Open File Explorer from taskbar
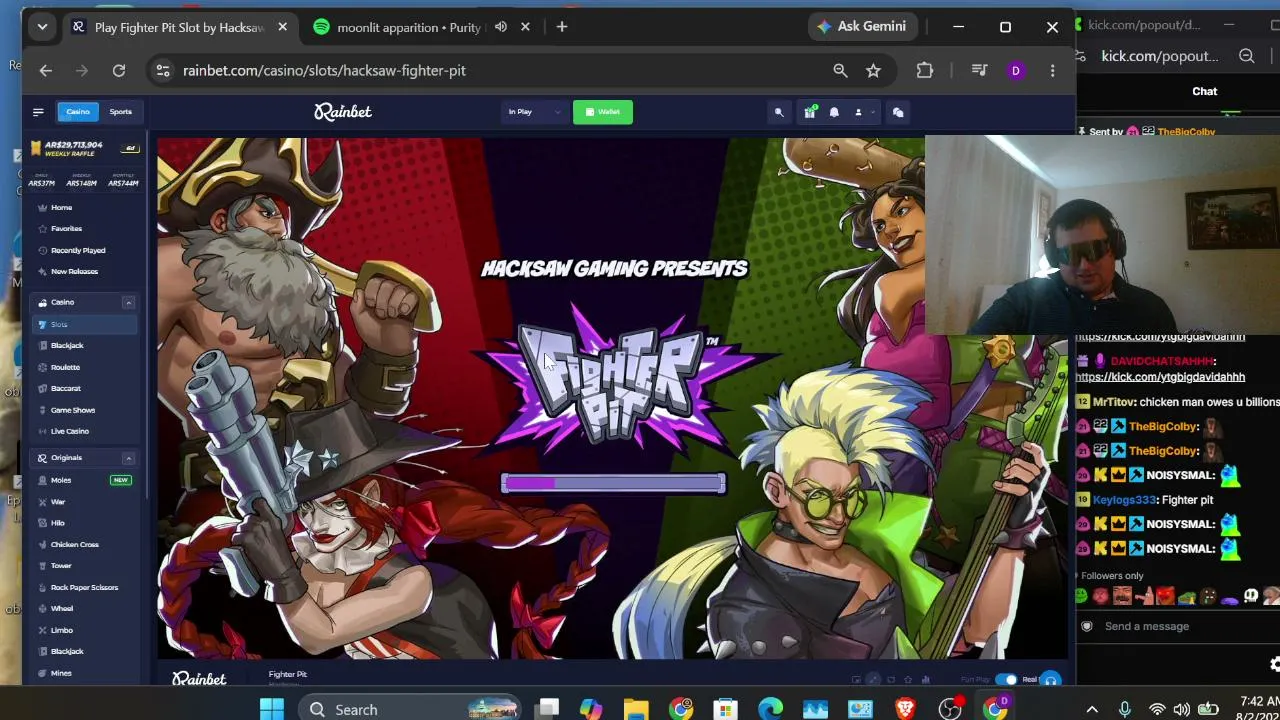This screenshot has height=720, width=1280. 636,709
